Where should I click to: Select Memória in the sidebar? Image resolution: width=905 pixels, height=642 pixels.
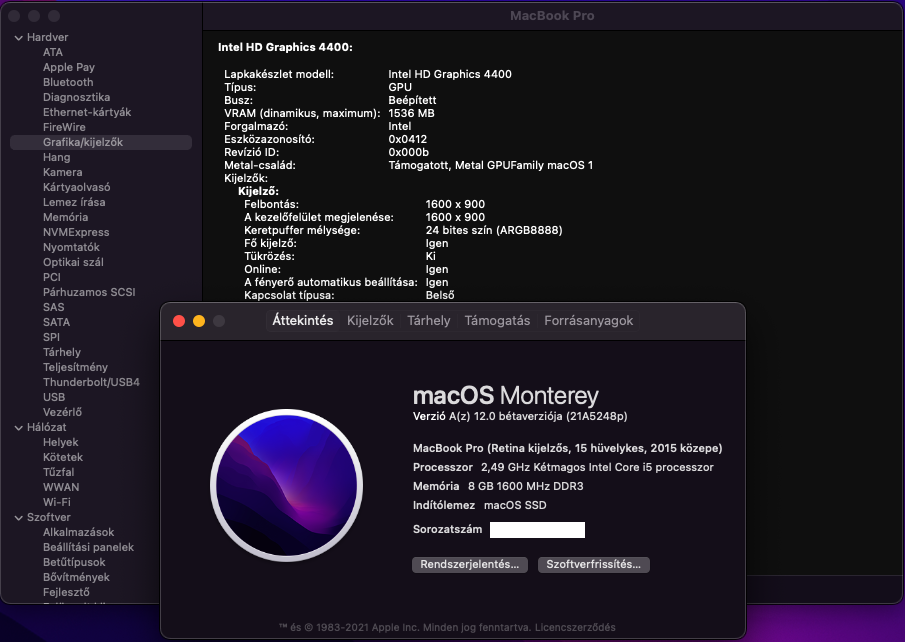coord(65,217)
